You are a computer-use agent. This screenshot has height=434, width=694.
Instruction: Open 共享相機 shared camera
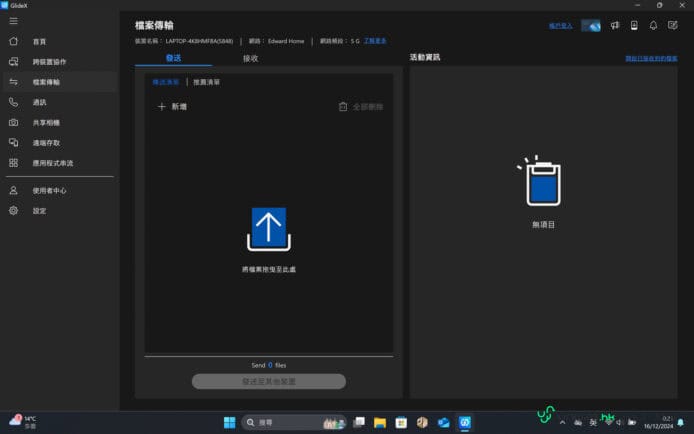pos(46,122)
